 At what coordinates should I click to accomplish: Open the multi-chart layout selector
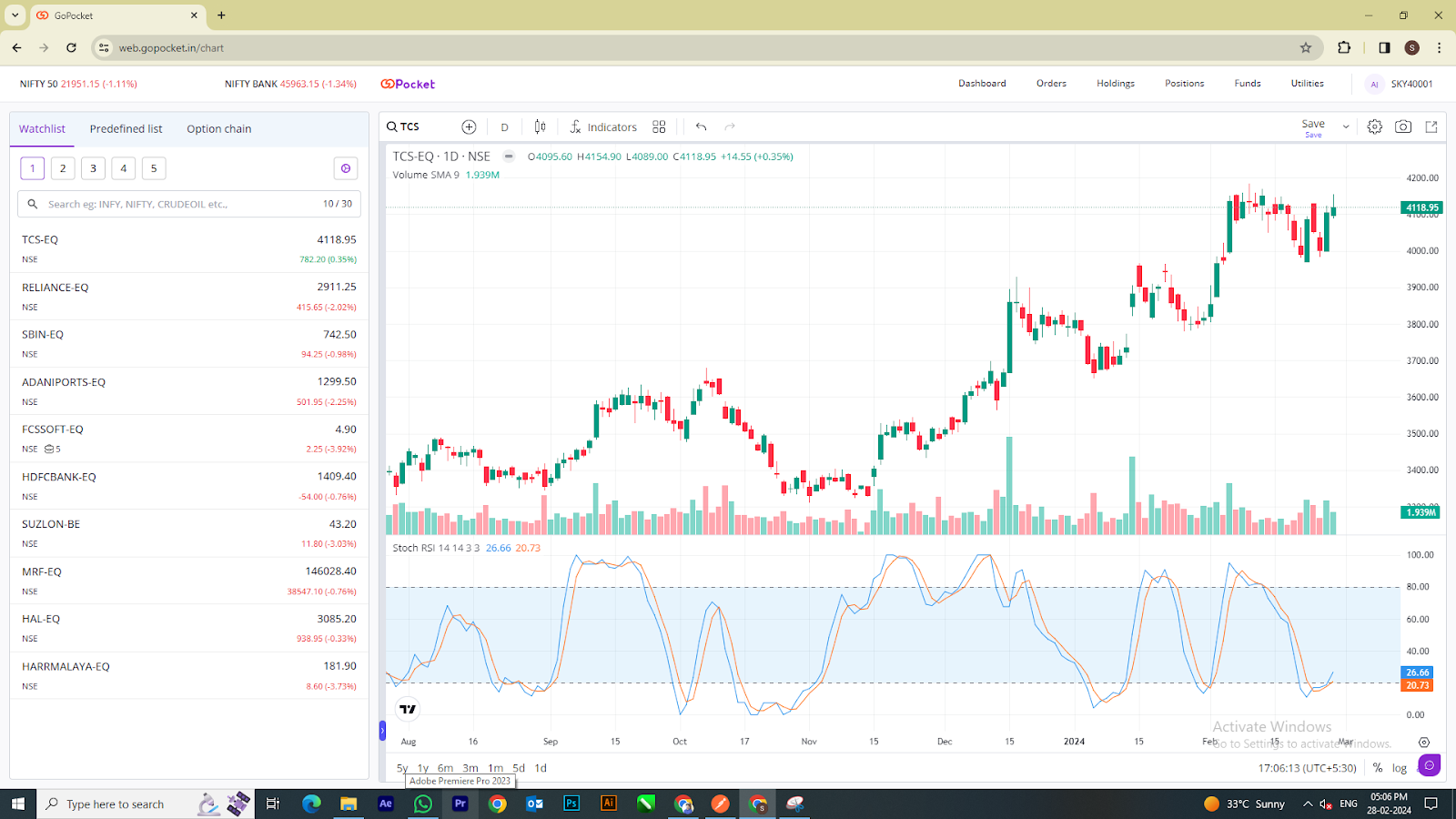tap(659, 126)
